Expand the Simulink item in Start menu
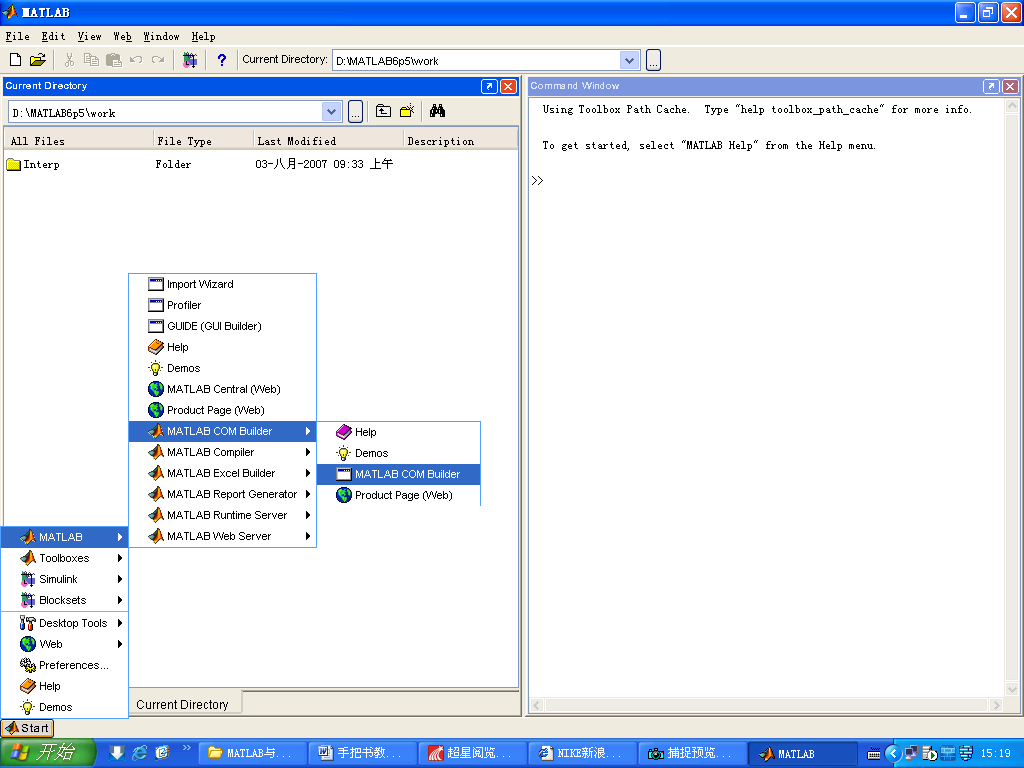The image size is (1024, 768). click(x=65, y=579)
